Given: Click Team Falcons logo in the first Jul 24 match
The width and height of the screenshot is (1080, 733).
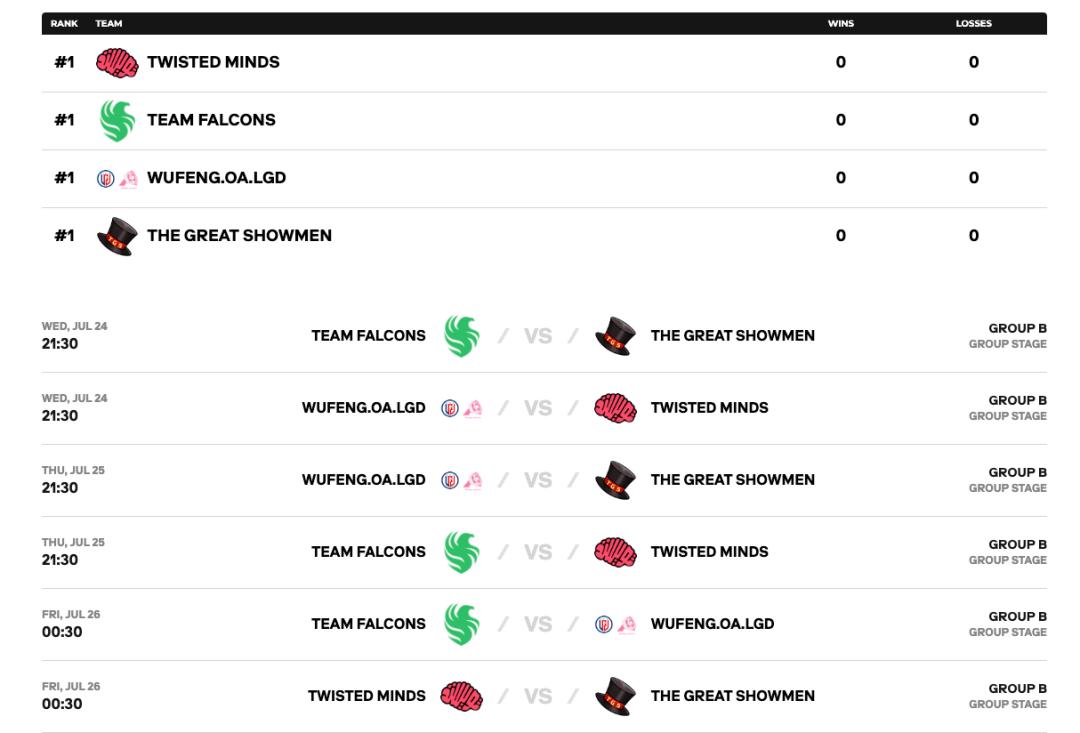Looking at the screenshot, I should pyautogui.click(x=461, y=336).
